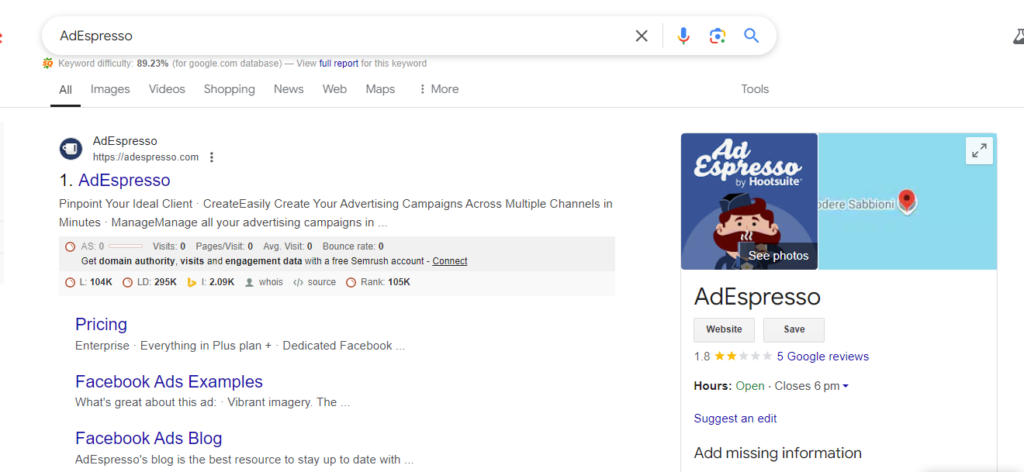Open the Pricing sitelink
1024x472 pixels.
click(x=101, y=324)
